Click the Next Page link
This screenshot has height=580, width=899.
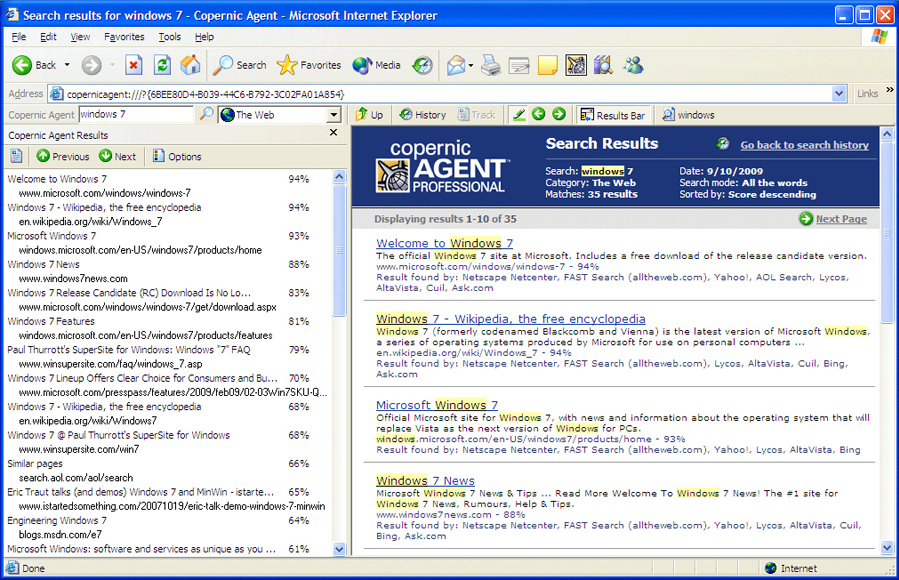click(840, 219)
